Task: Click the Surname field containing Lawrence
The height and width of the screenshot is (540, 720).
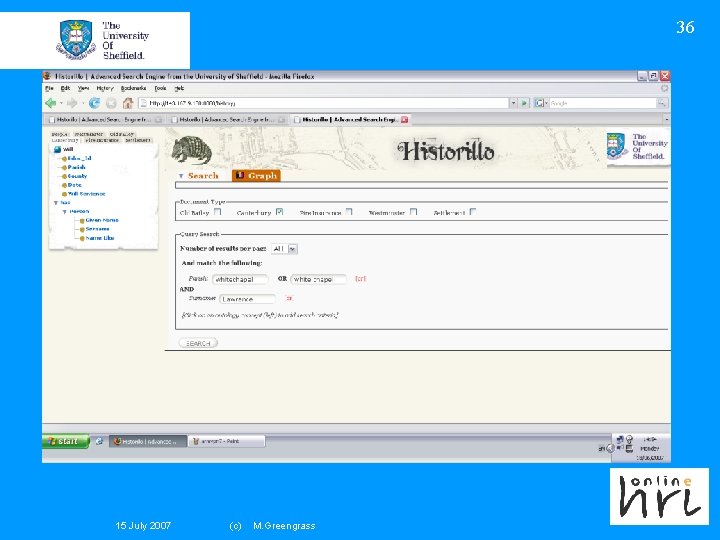Action: 248,299
